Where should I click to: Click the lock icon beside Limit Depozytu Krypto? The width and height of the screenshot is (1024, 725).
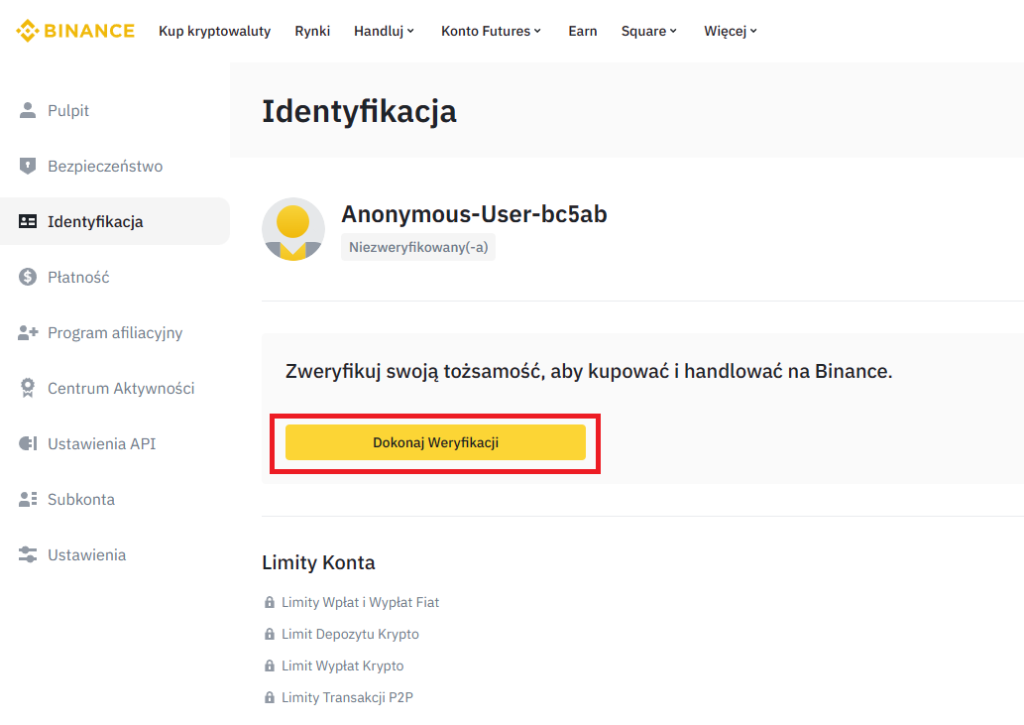(269, 634)
